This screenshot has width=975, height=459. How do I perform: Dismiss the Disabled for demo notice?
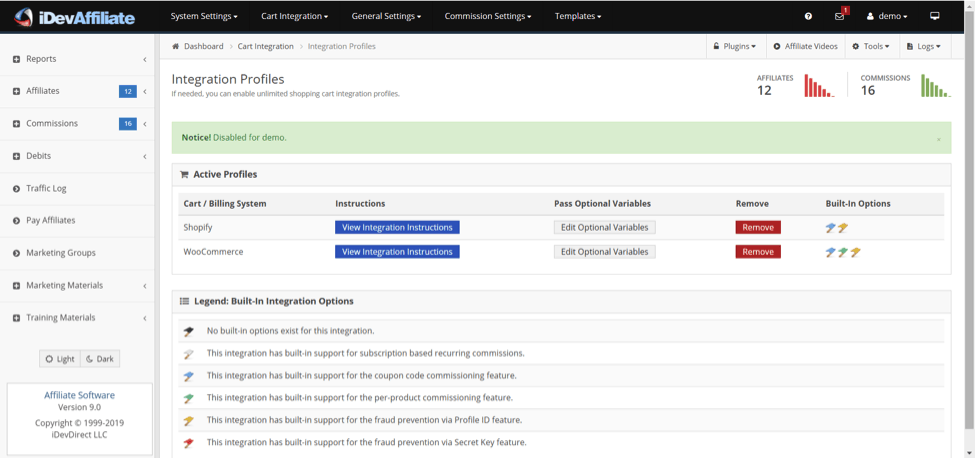tap(938, 139)
